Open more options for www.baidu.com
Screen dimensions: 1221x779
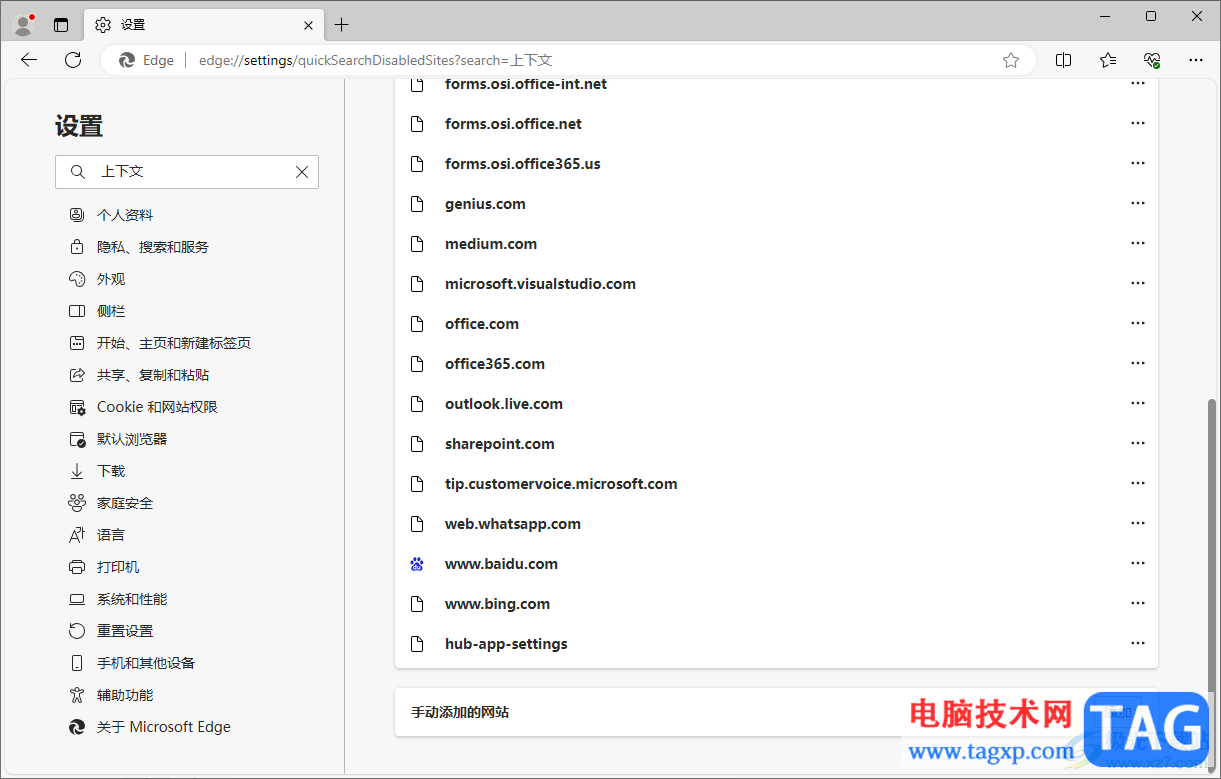pyautogui.click(x=1137, y=563)
